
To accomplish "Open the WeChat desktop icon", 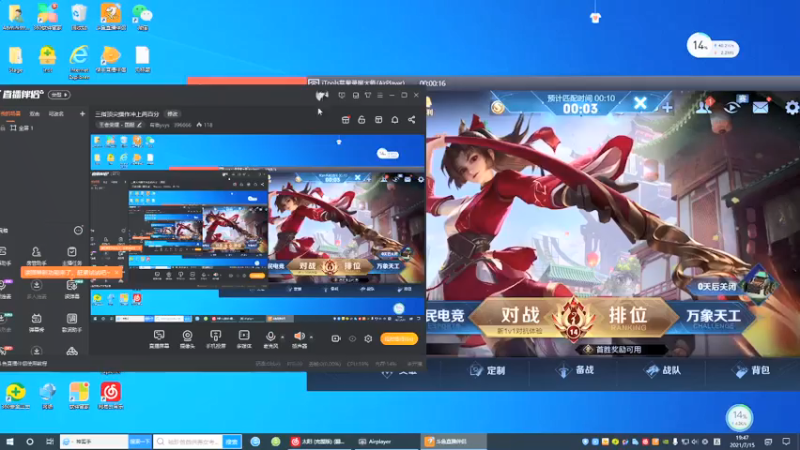I will click(142, 16).
